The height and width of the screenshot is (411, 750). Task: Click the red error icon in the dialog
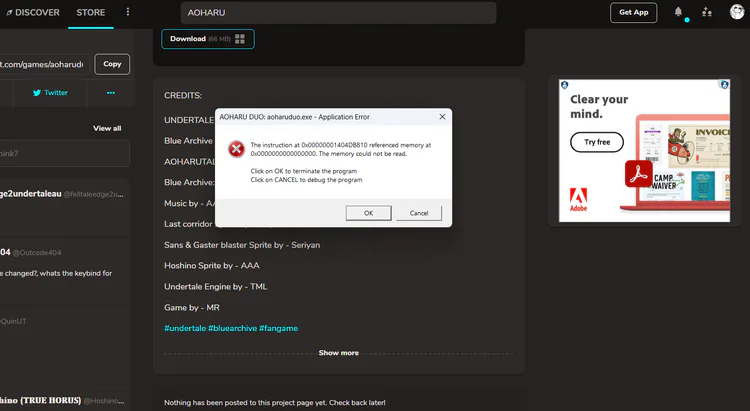pyautogui.click(x=236, y=149)
